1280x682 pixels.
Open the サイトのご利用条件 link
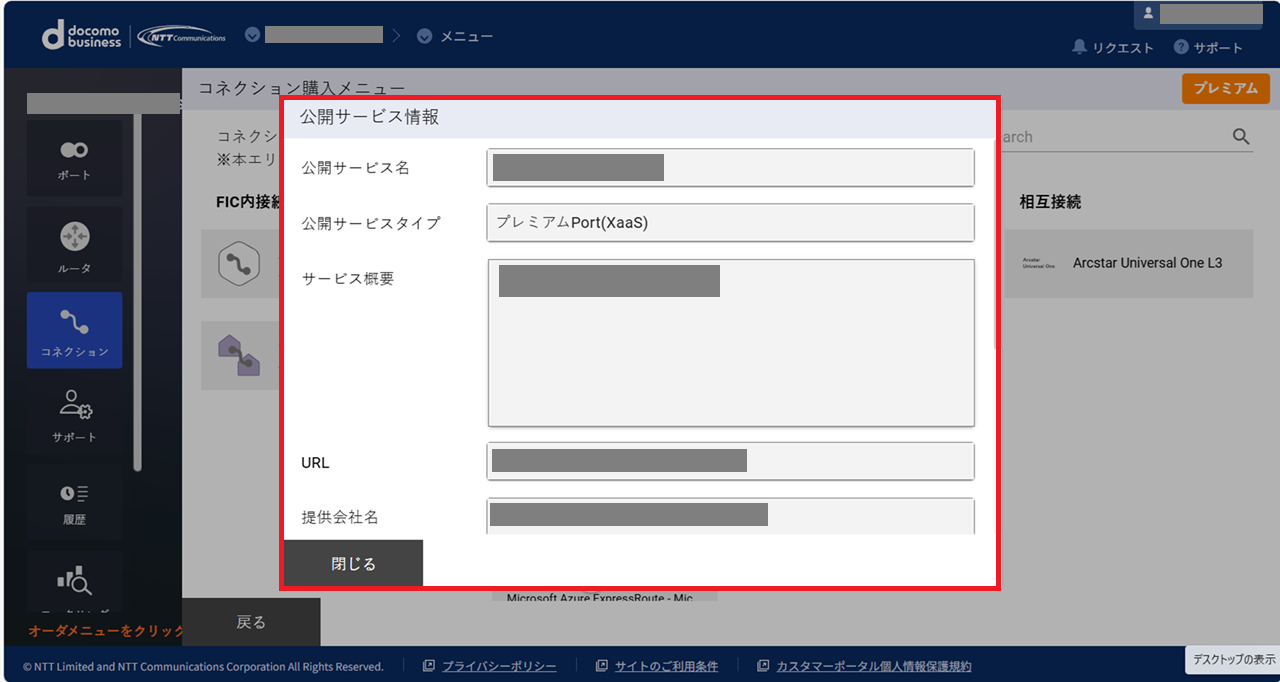coord(665,666)
